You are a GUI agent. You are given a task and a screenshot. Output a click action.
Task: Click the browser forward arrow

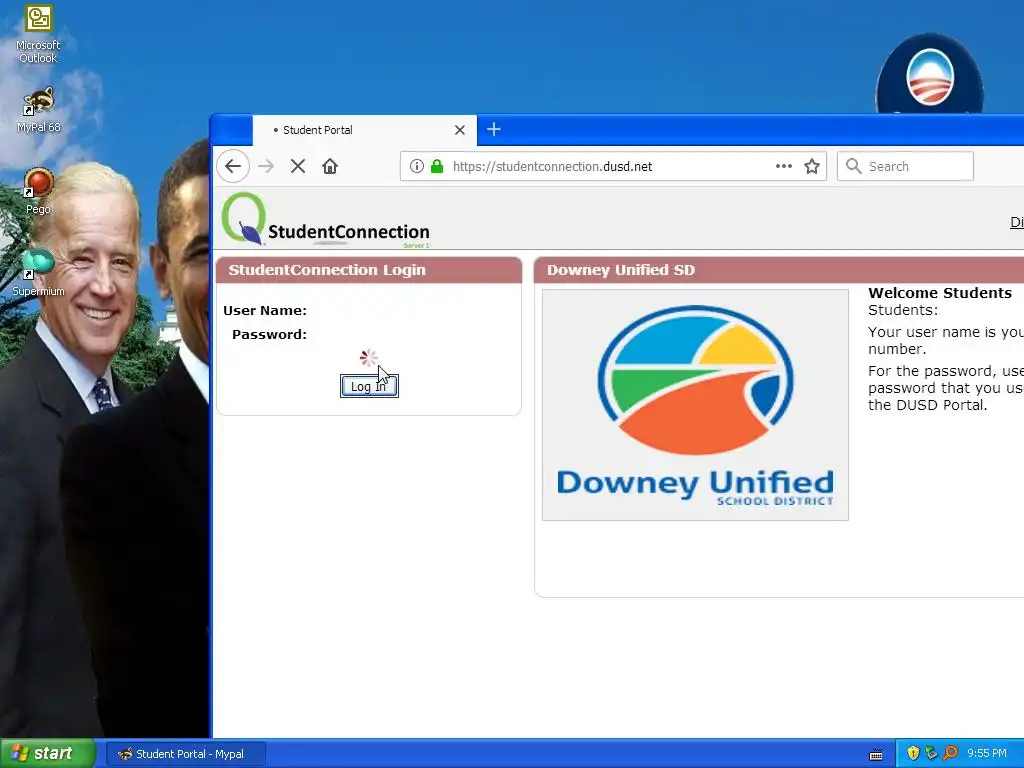[266, 166]
